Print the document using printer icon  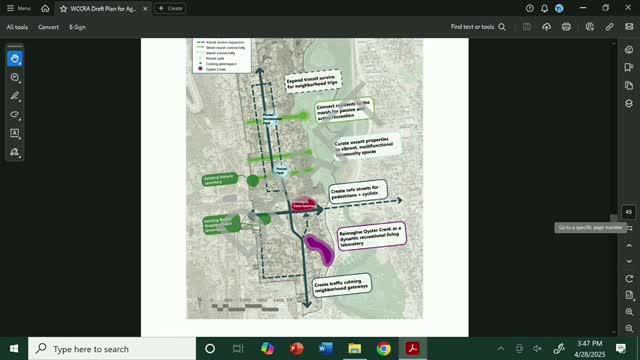[x=566, y=27]
